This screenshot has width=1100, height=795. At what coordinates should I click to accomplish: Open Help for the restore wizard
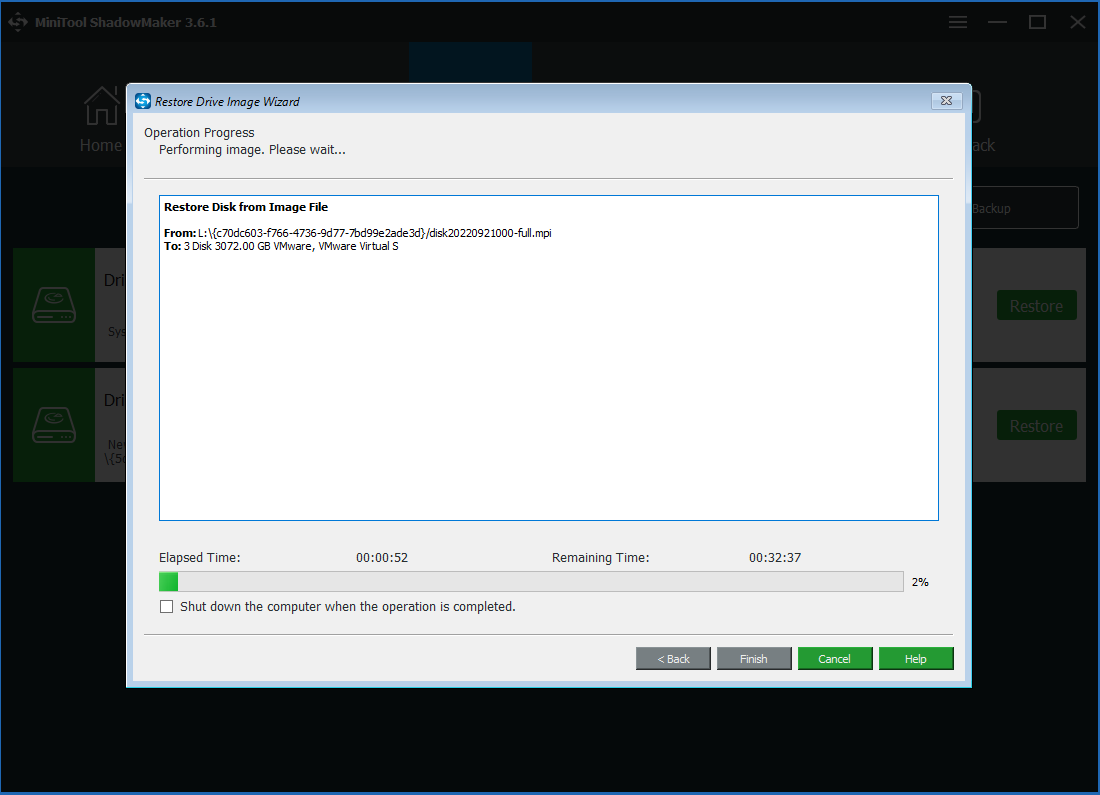coord(915,658)
